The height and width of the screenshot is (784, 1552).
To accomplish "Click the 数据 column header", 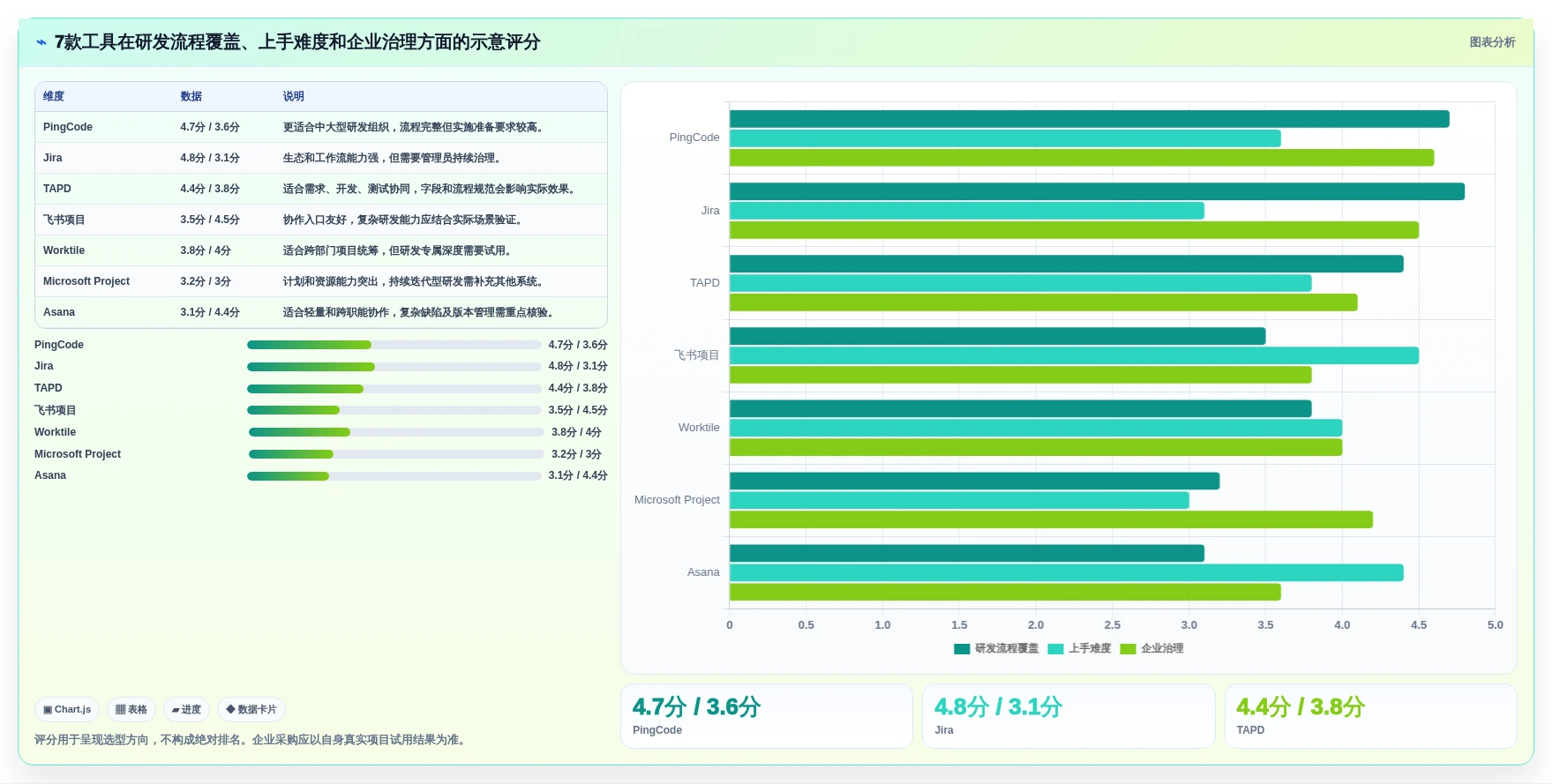I will [x=191, y=96].
